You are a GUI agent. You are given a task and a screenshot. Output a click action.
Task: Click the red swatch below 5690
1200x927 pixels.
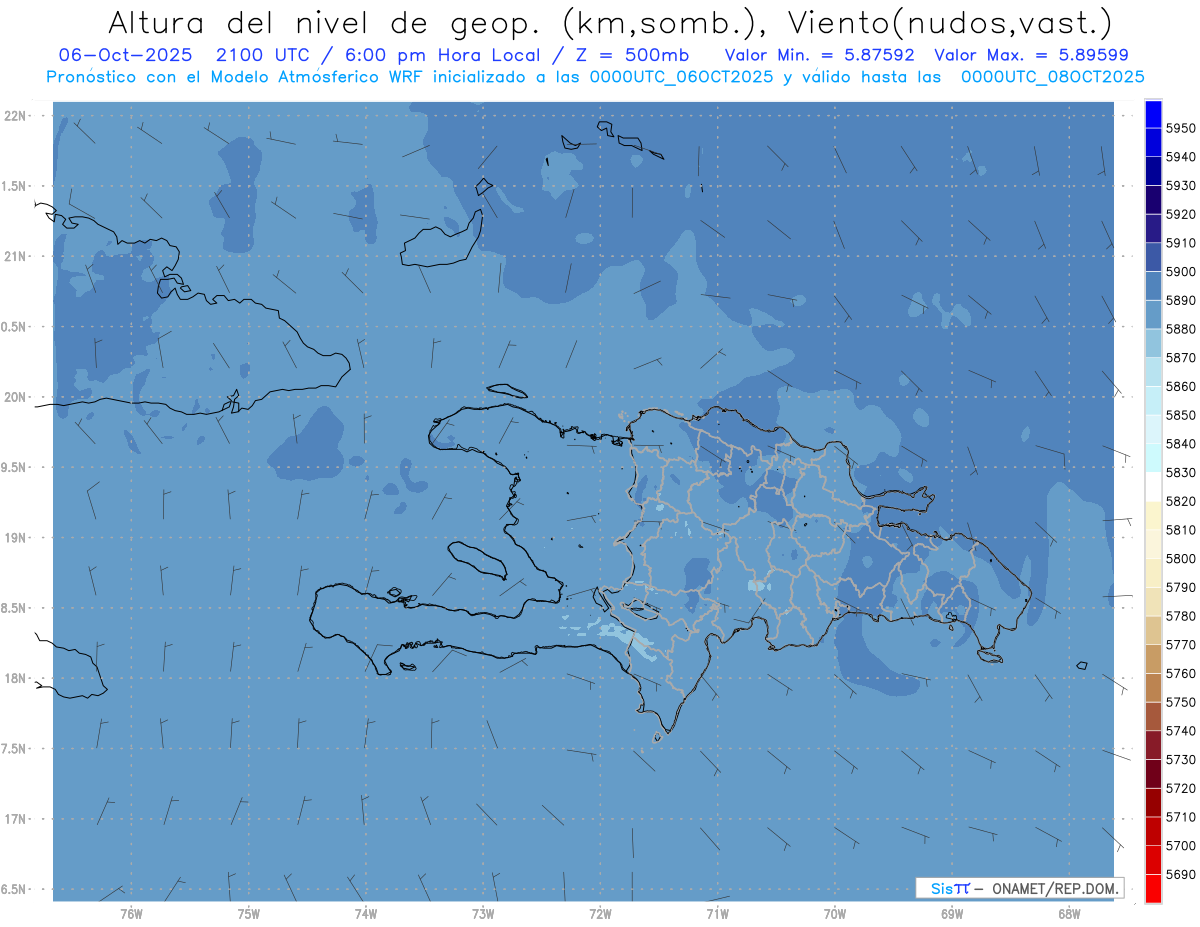click(1153, 888)
